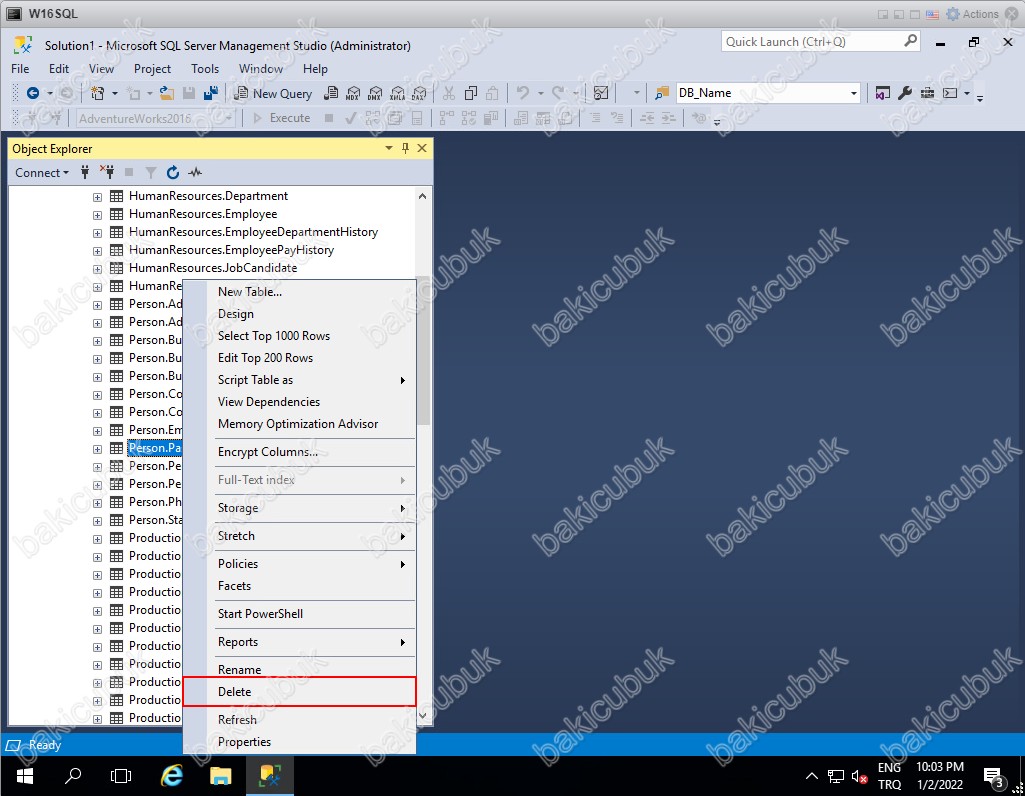The height and width of the screenshot is (796, 1025).
Task: Choose New Table... from context menu
Action: [x=299, y=291]
